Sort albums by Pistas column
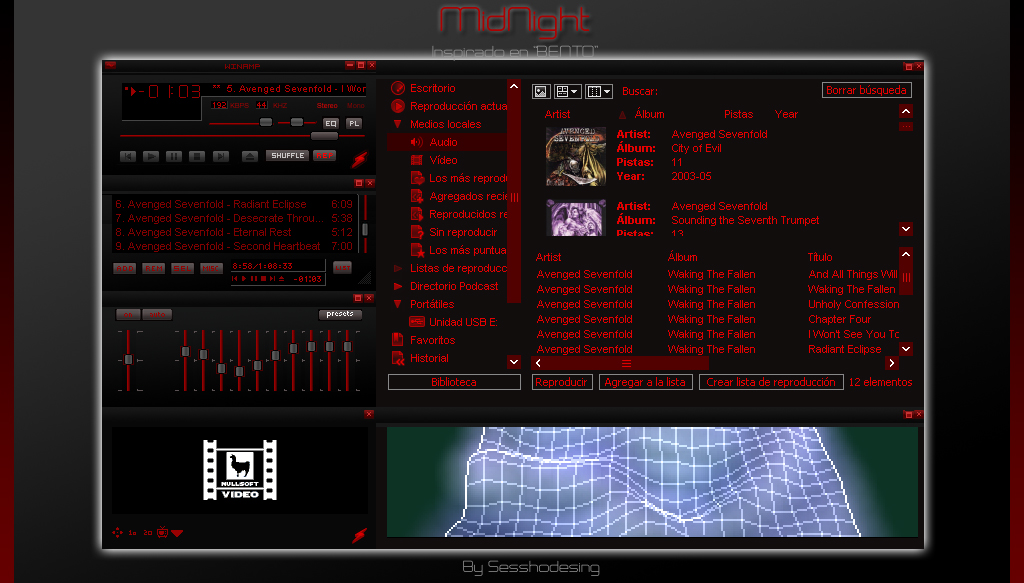Viewport: 1024px width, 583px height. (x=738, y=114)
